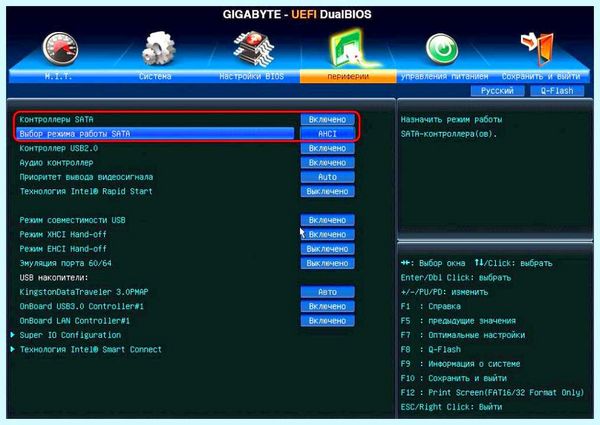Viewport: 600px width, 425px height.
Task: Select the Контроллеры SATA label
Action: click(x=56, y=120)
